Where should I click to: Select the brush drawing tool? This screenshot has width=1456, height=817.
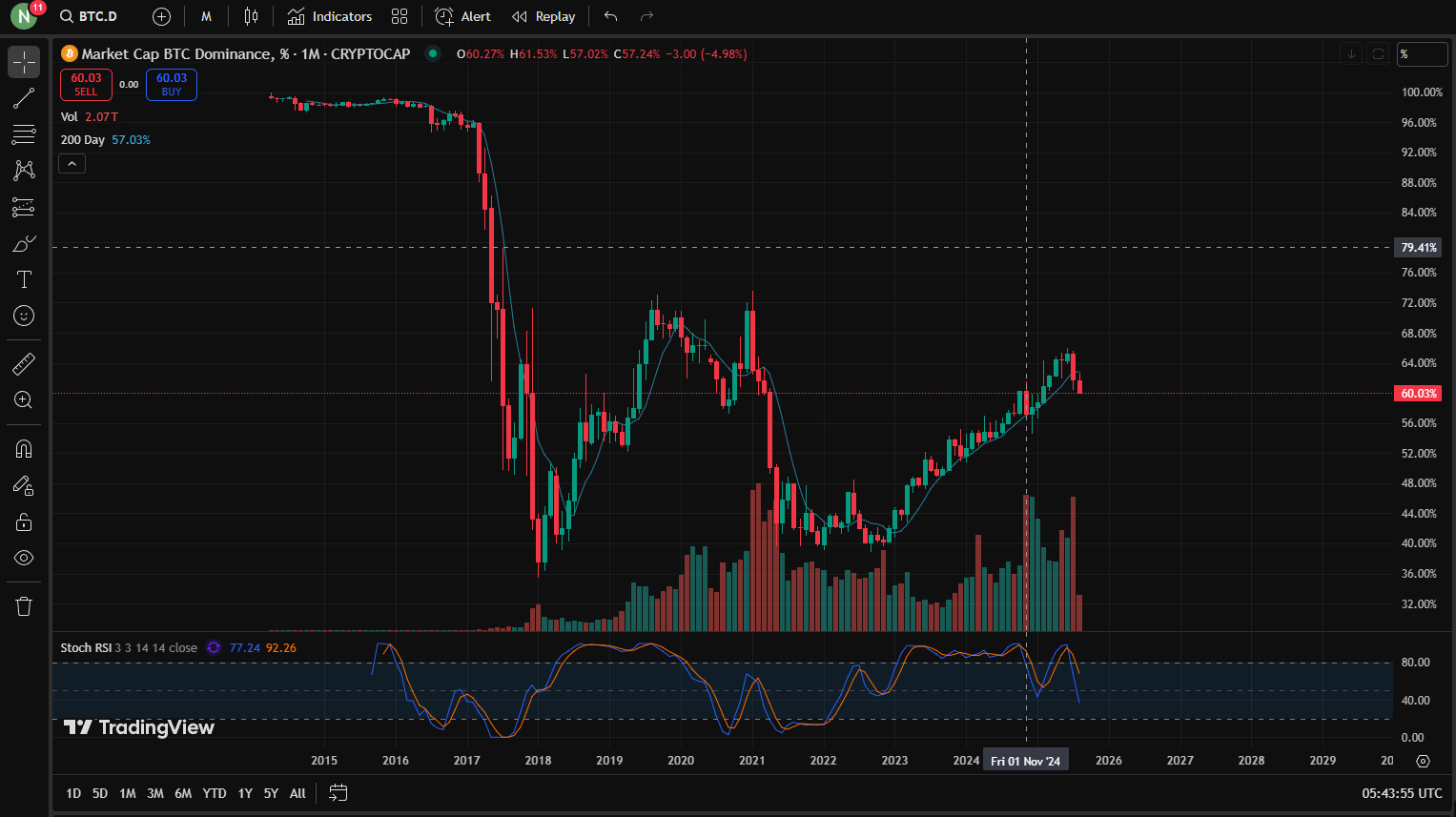pyautogui.click(x=24, y=243)
